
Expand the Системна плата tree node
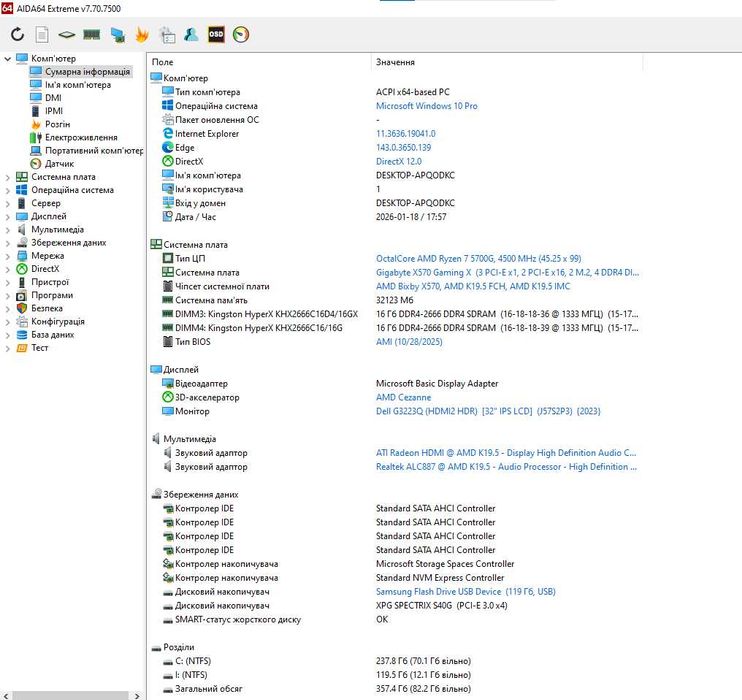click(x=8, y=177)
